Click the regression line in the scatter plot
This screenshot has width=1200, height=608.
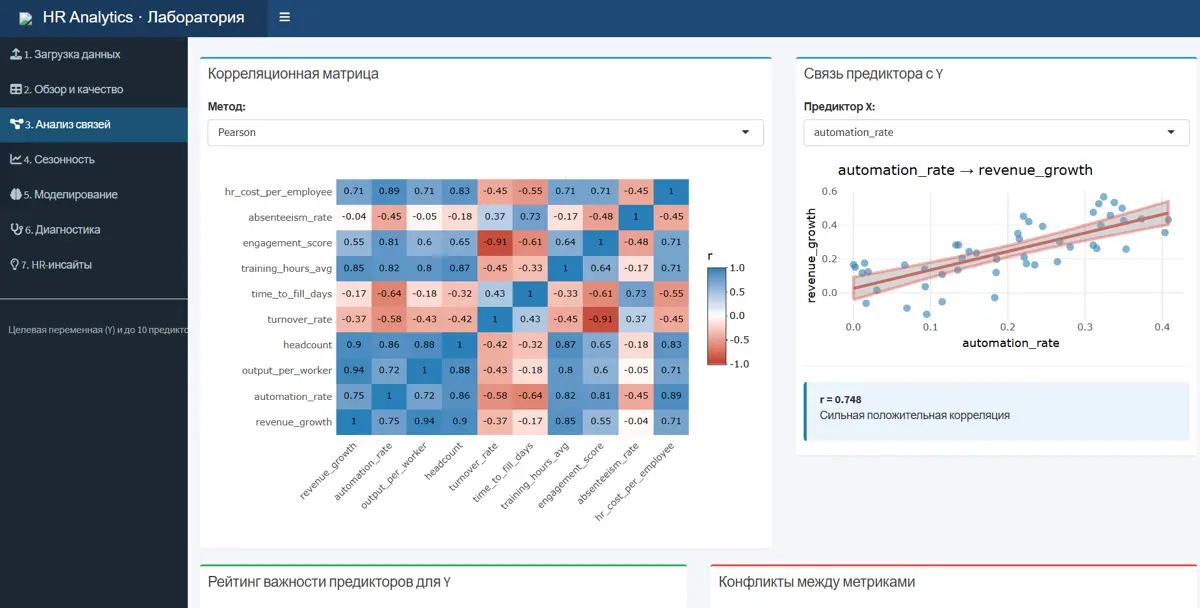1009,250
